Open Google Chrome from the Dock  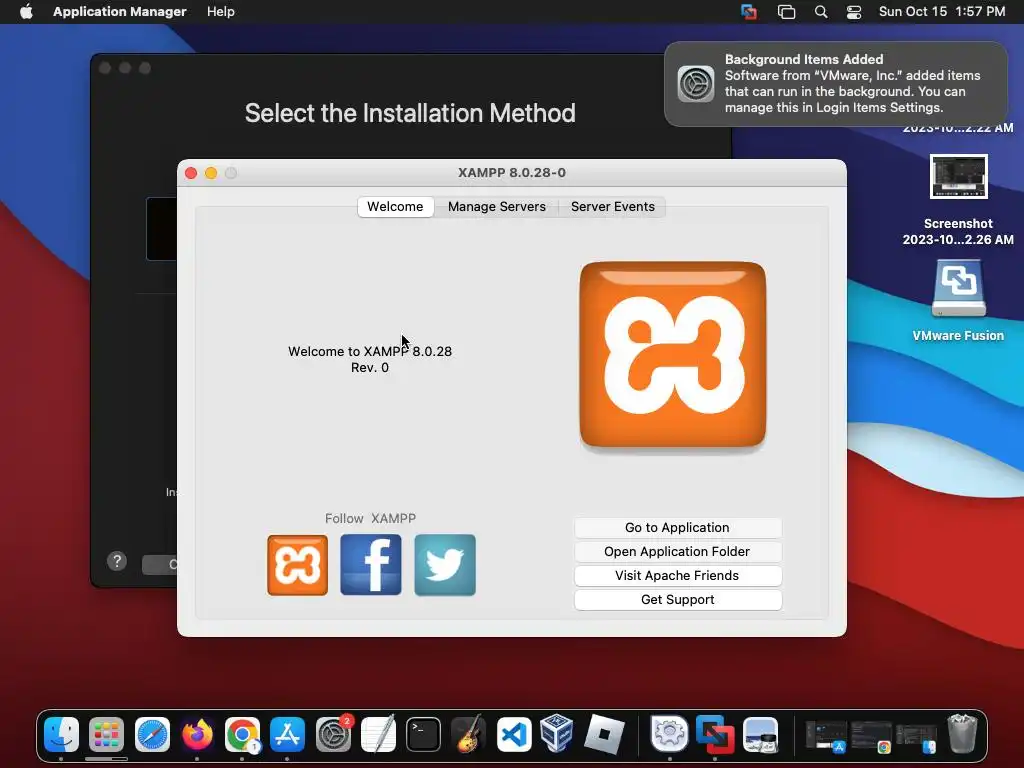click(x=242, y=735)
